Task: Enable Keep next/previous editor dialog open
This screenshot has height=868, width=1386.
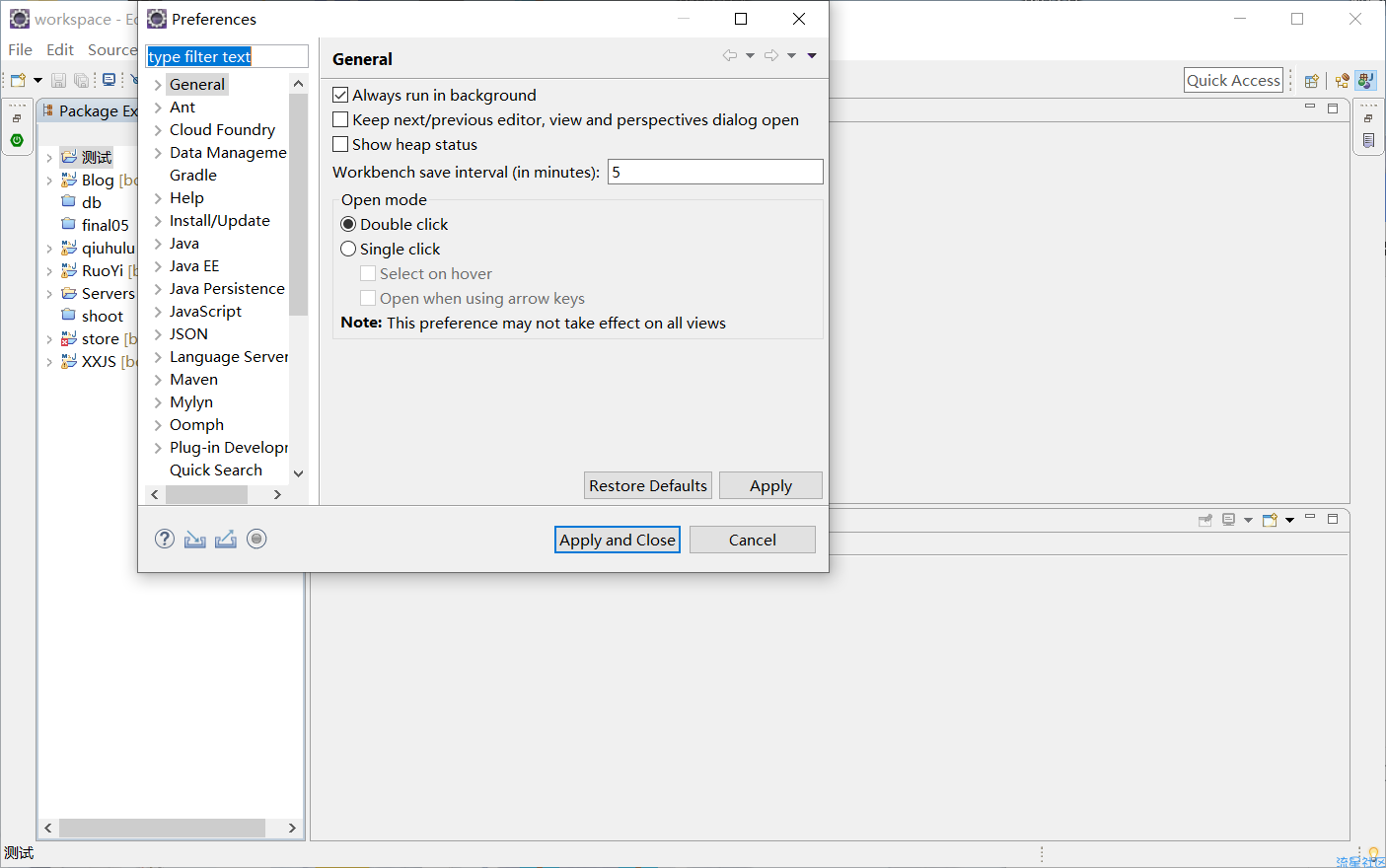Action: tap(340, 119)
